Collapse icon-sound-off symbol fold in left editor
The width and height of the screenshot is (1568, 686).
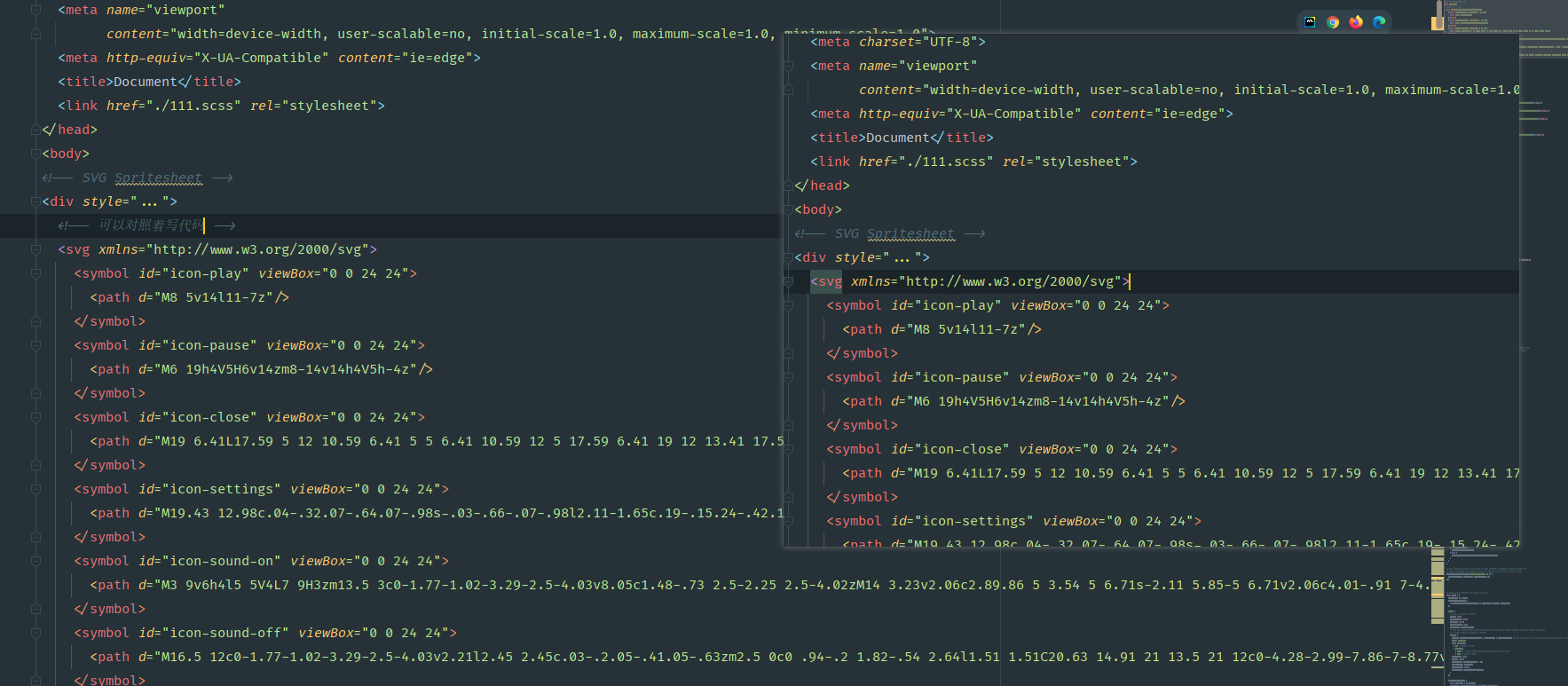[36, 633]
